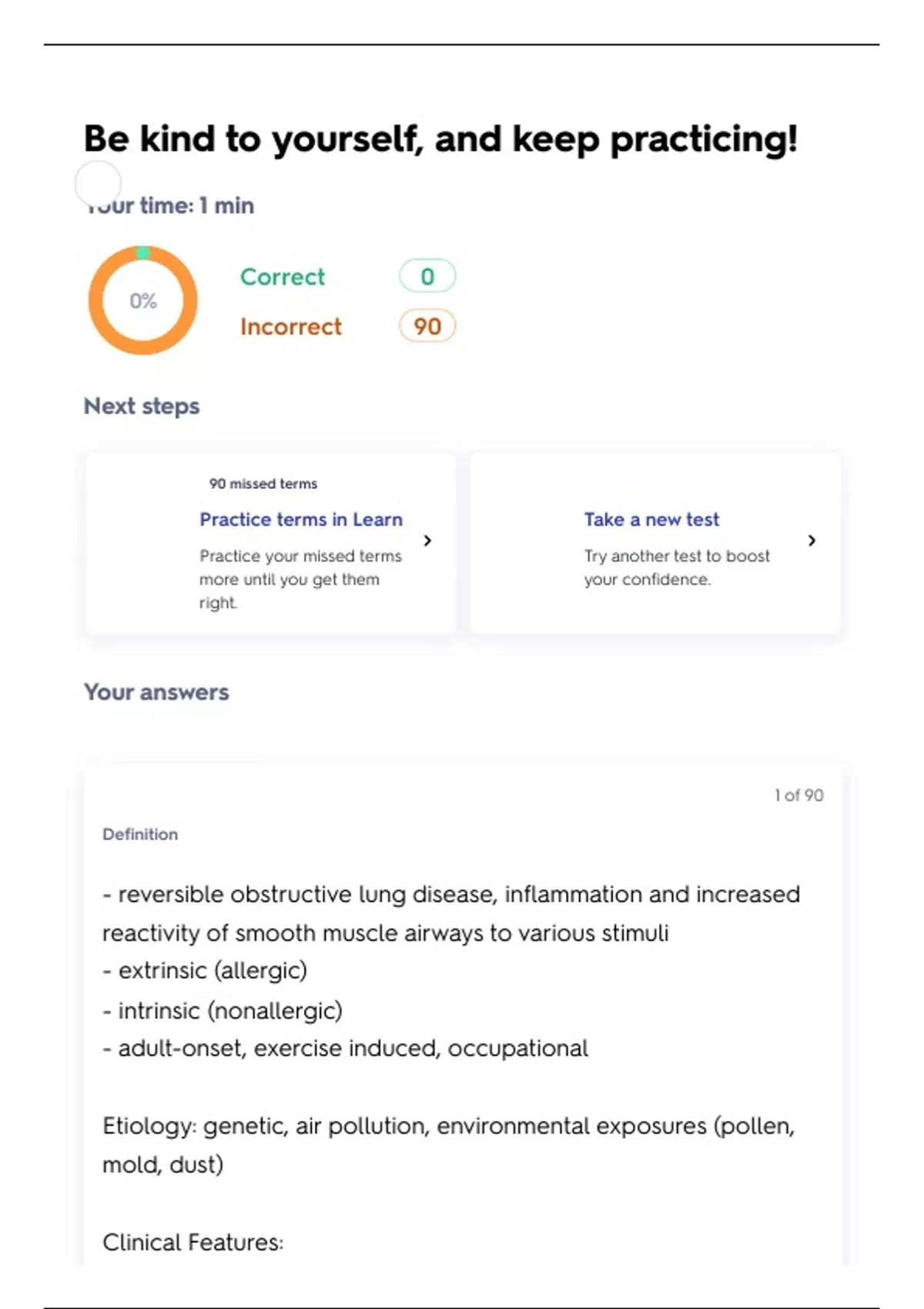
Task: Click the green Correct label
Action: [x=283, y=276]
